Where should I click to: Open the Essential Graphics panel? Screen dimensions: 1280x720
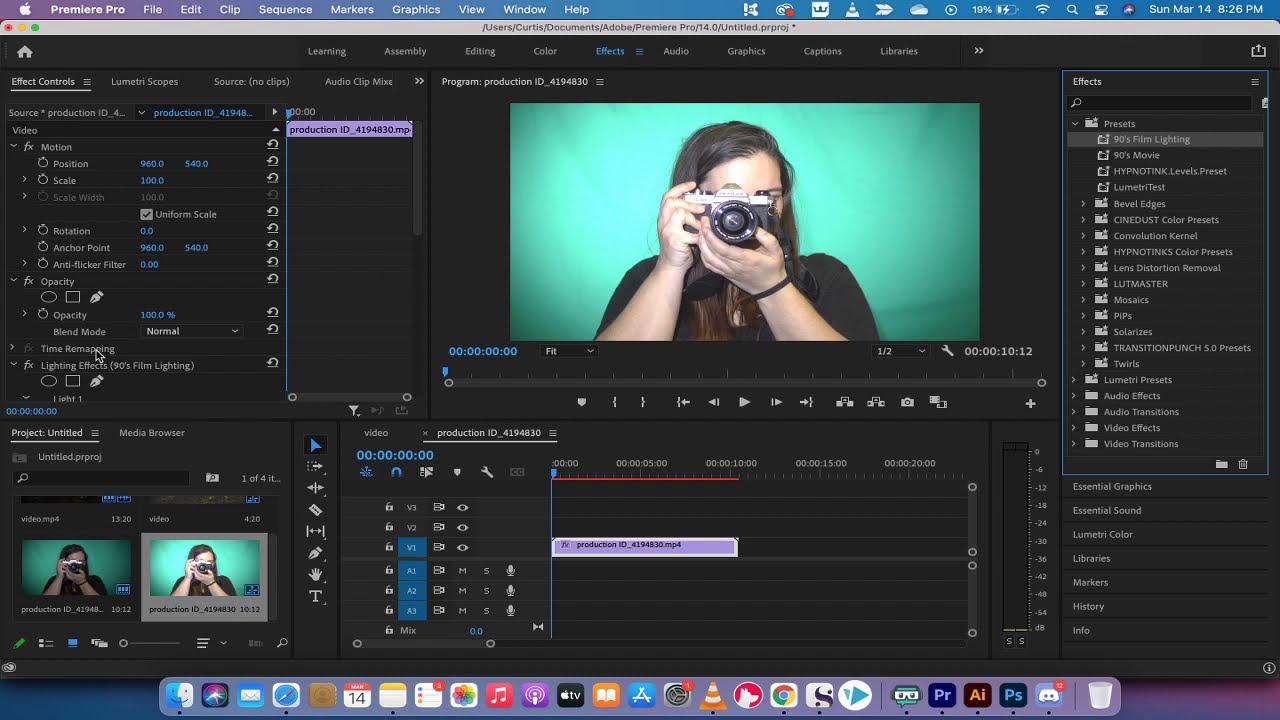[x=1112, y=487]
